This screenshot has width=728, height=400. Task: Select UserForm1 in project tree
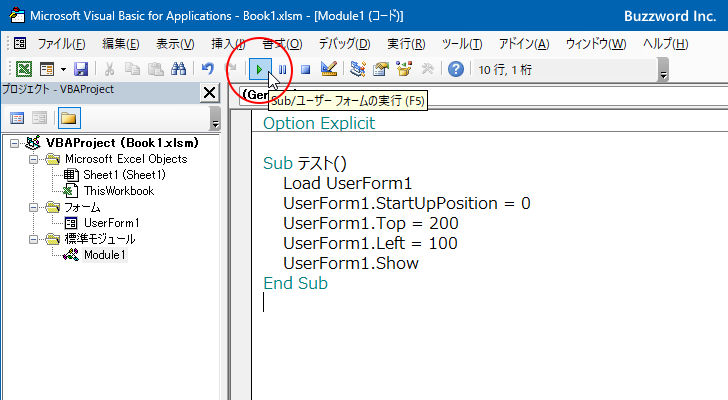point(111,223)
